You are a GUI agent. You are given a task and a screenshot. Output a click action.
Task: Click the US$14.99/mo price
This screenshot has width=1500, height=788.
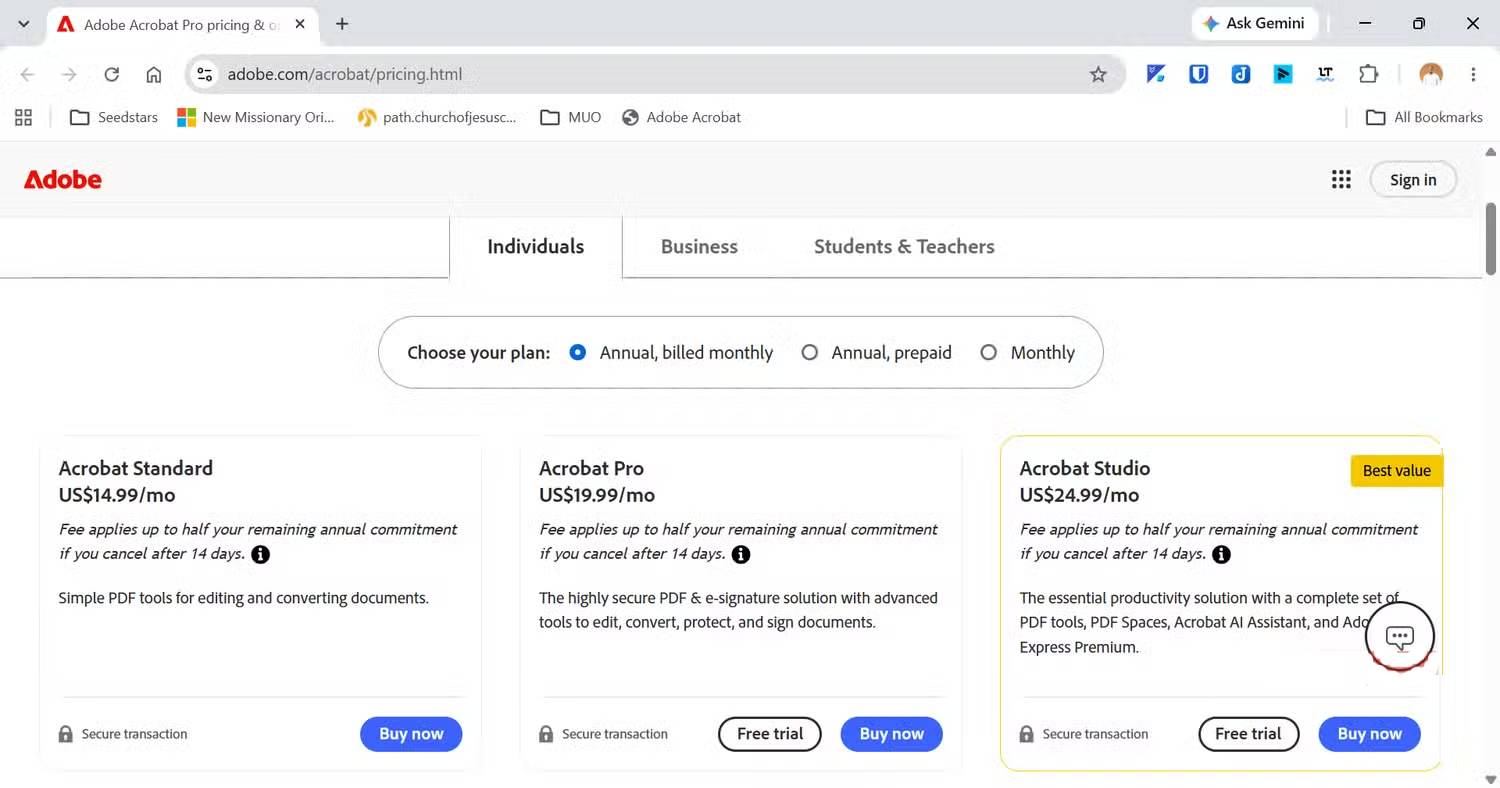(117, 495)
